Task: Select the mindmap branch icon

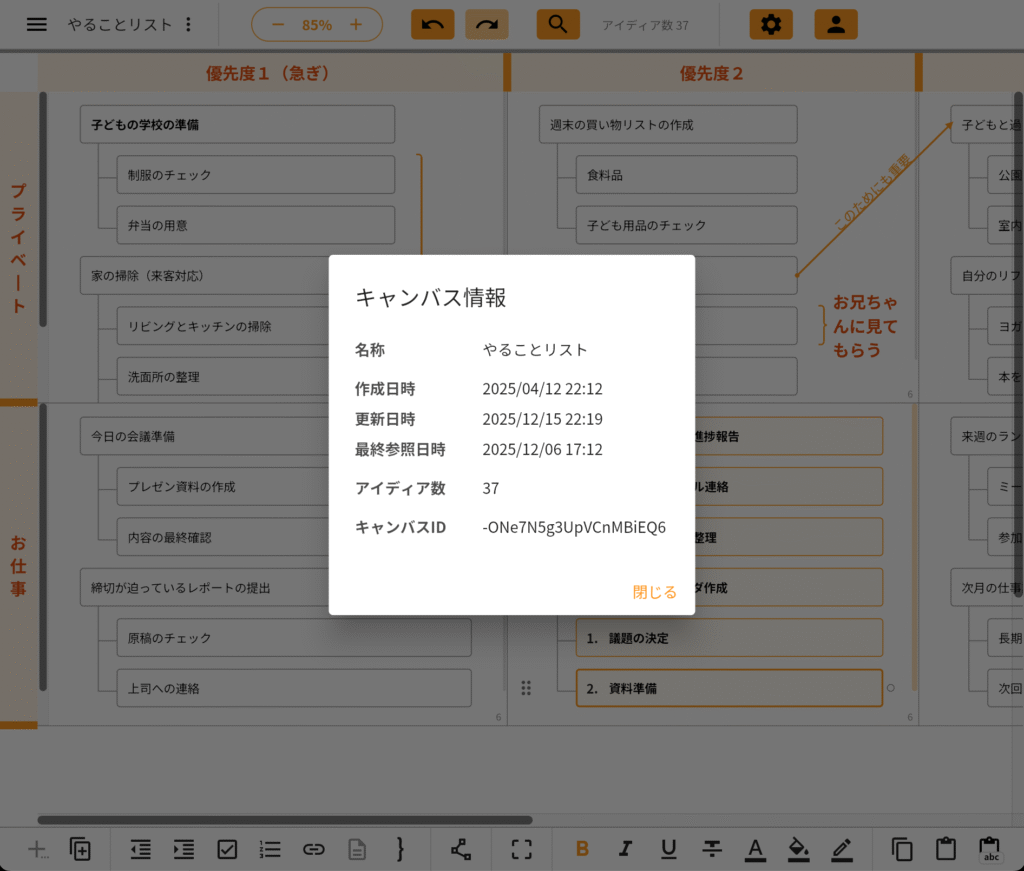Action: click(460, 849)
